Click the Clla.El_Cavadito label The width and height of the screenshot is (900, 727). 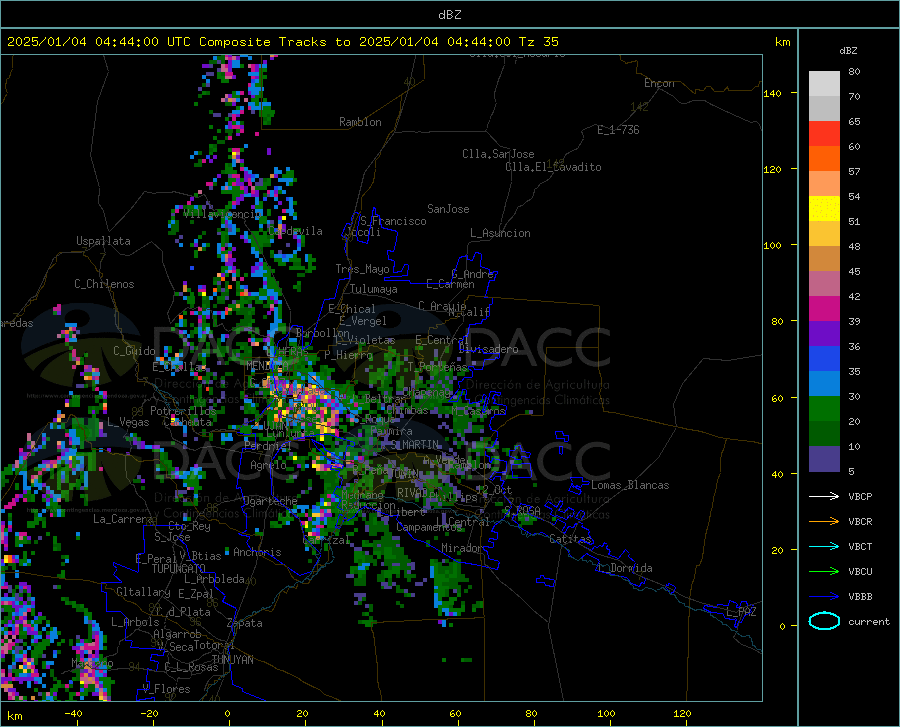point(553,167)
